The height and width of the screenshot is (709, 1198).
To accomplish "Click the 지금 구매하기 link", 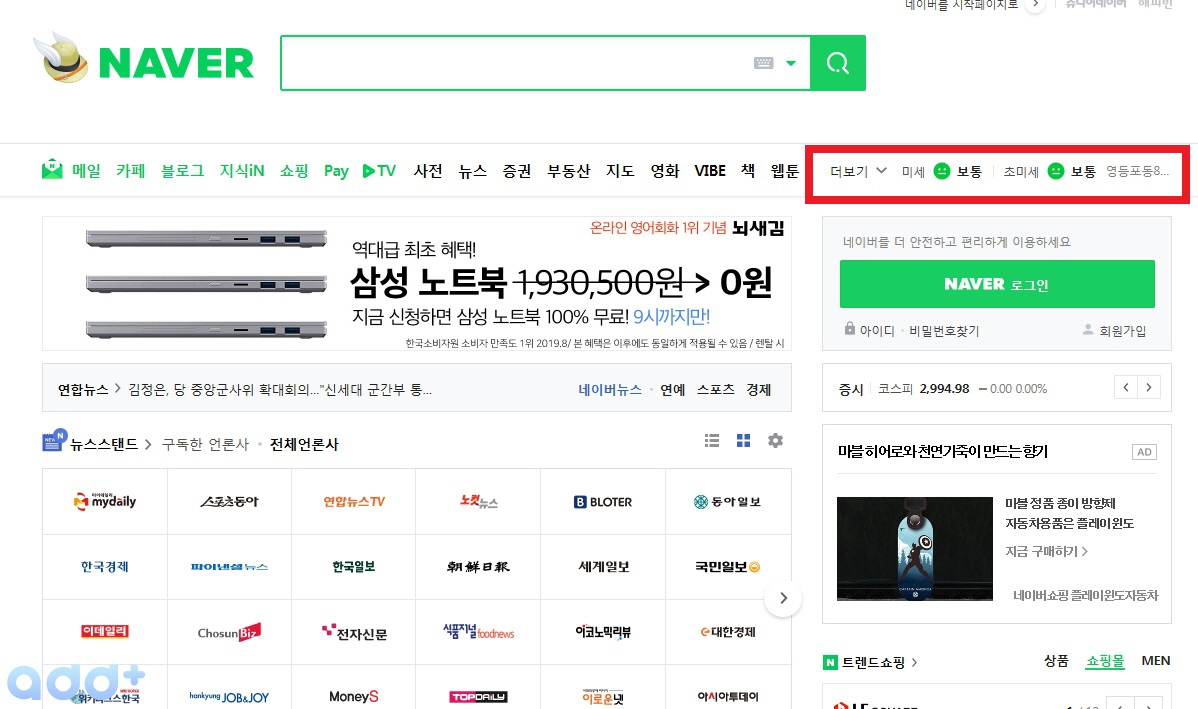I will pyautogui.click(x=1046, y=551).
